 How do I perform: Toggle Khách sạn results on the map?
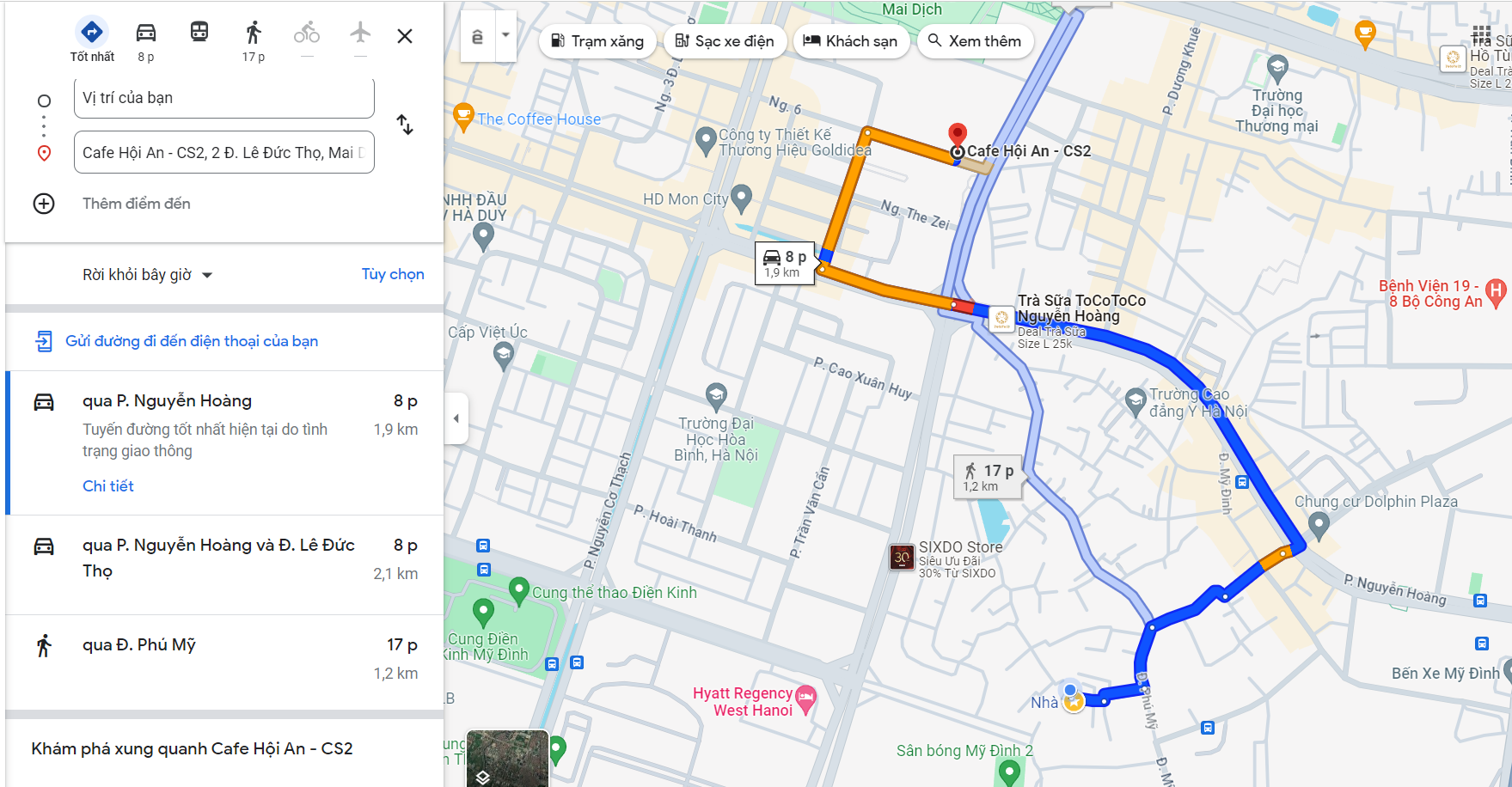(851, 41)
